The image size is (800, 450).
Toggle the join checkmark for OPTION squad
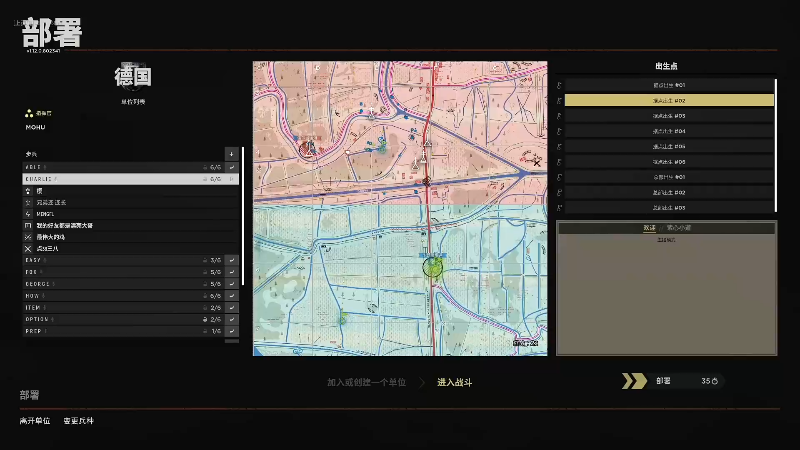232,319
